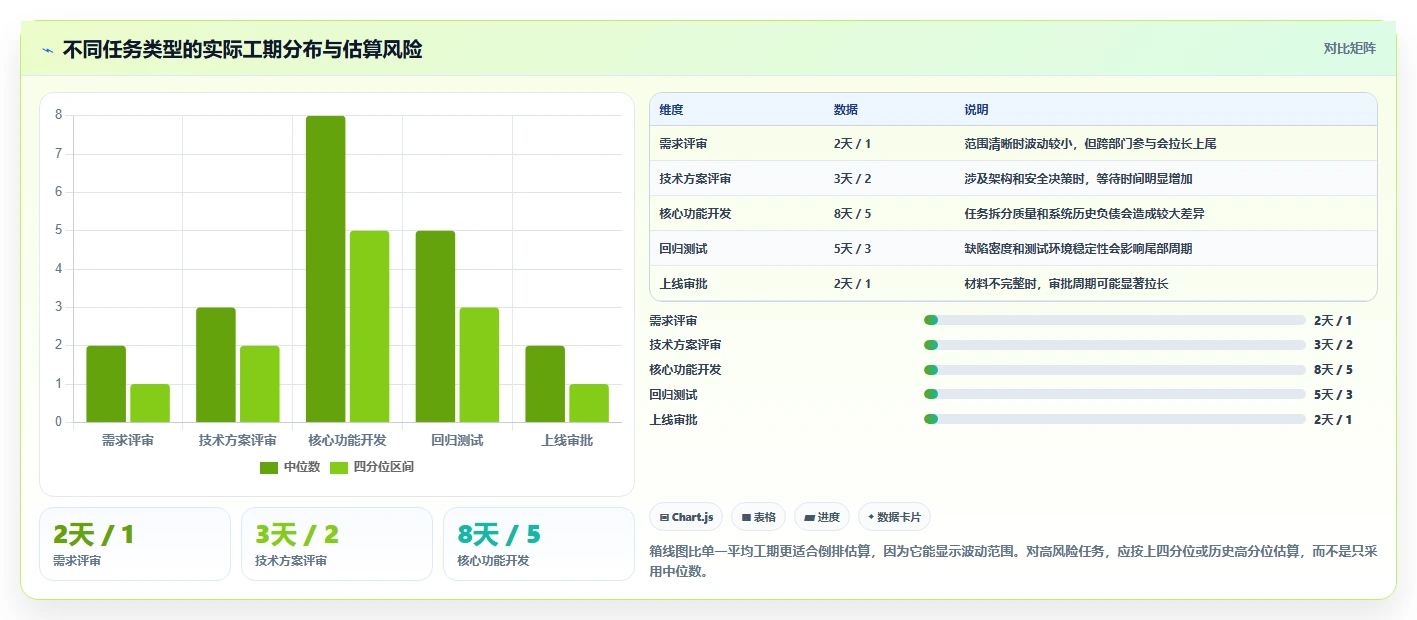Click the 技术方案评审 interquartile bar

[x=259, y=384]
